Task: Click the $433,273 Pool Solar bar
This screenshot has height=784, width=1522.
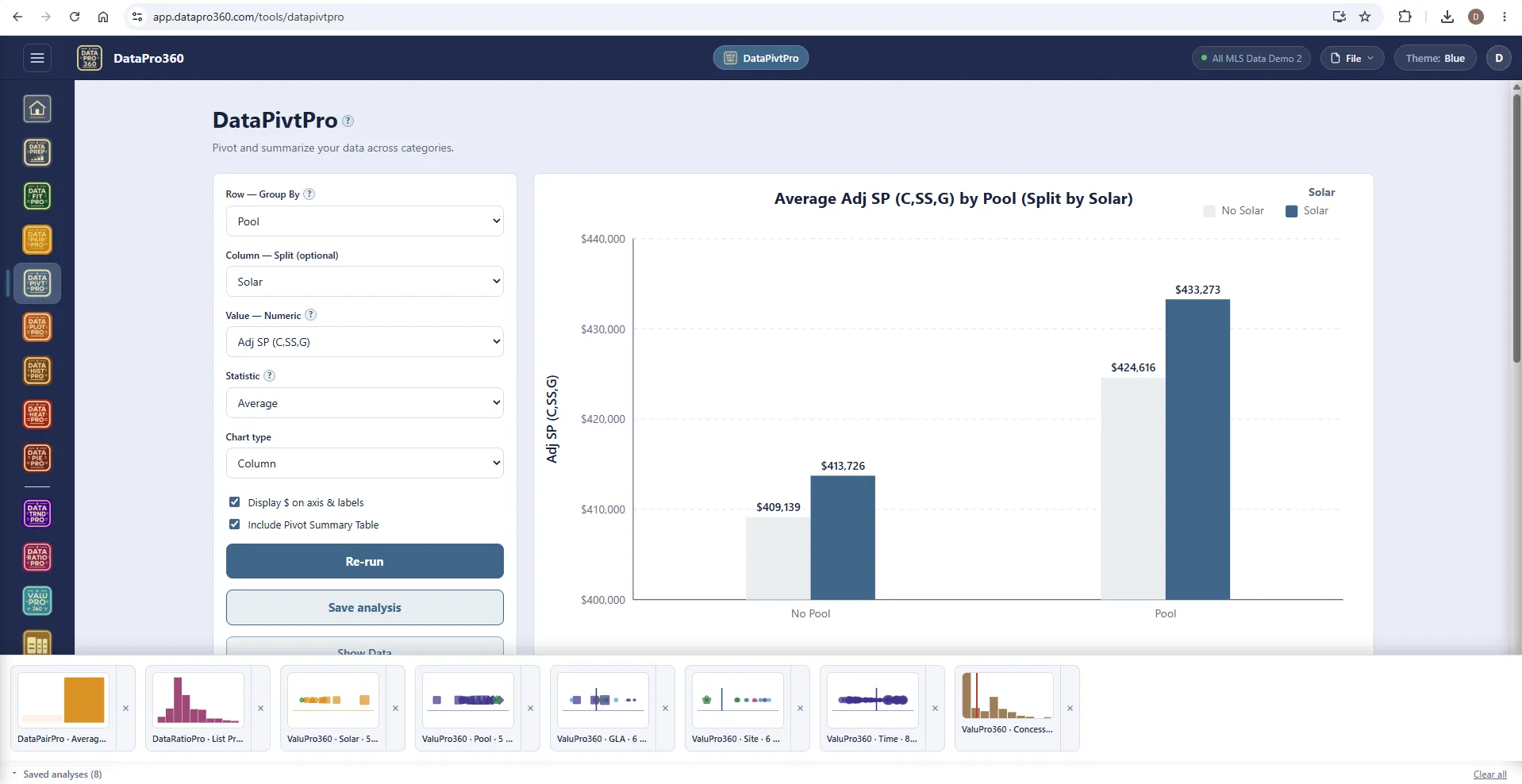Action: click(1197, 449)
